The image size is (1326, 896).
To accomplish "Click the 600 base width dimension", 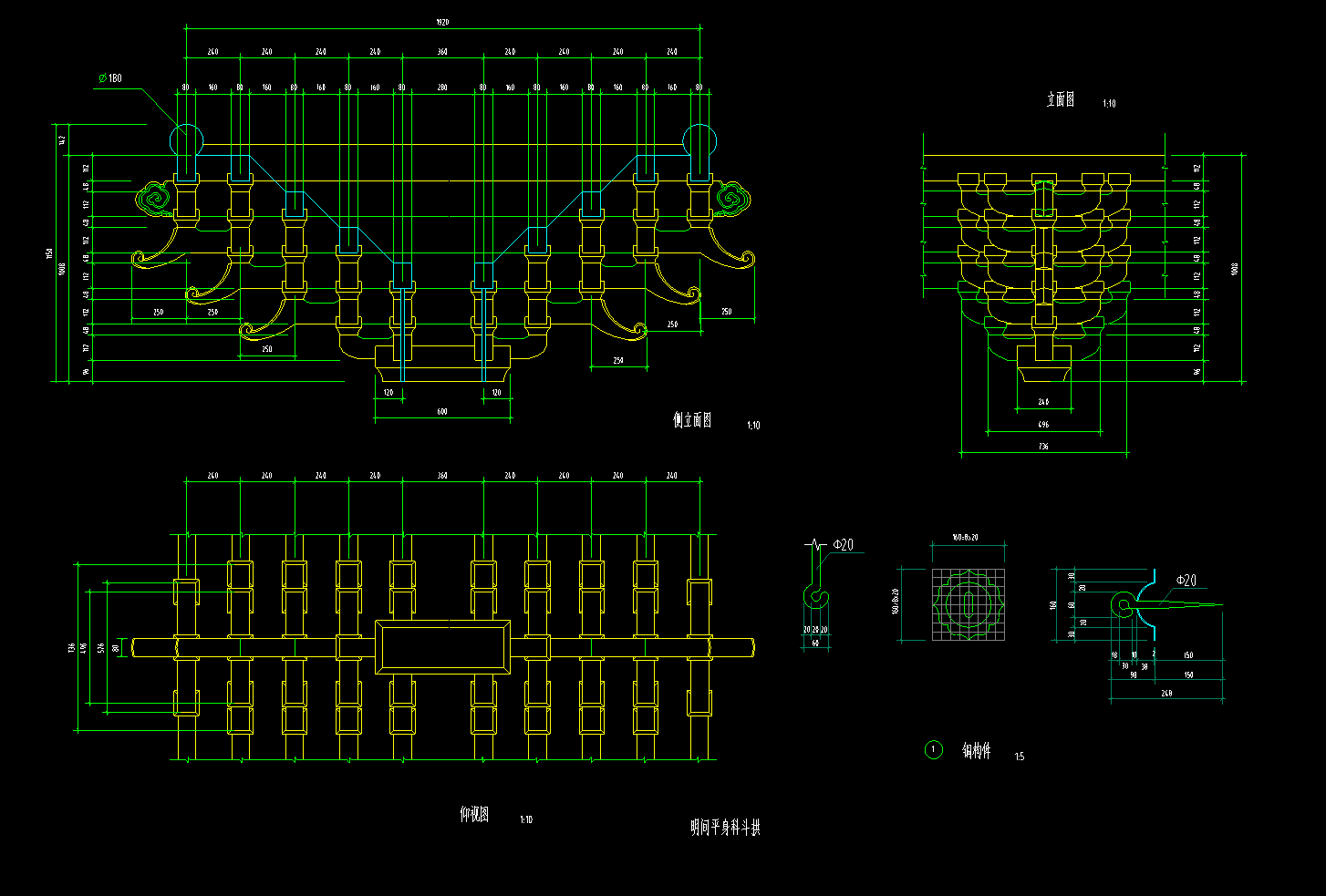I will (442, 412).
